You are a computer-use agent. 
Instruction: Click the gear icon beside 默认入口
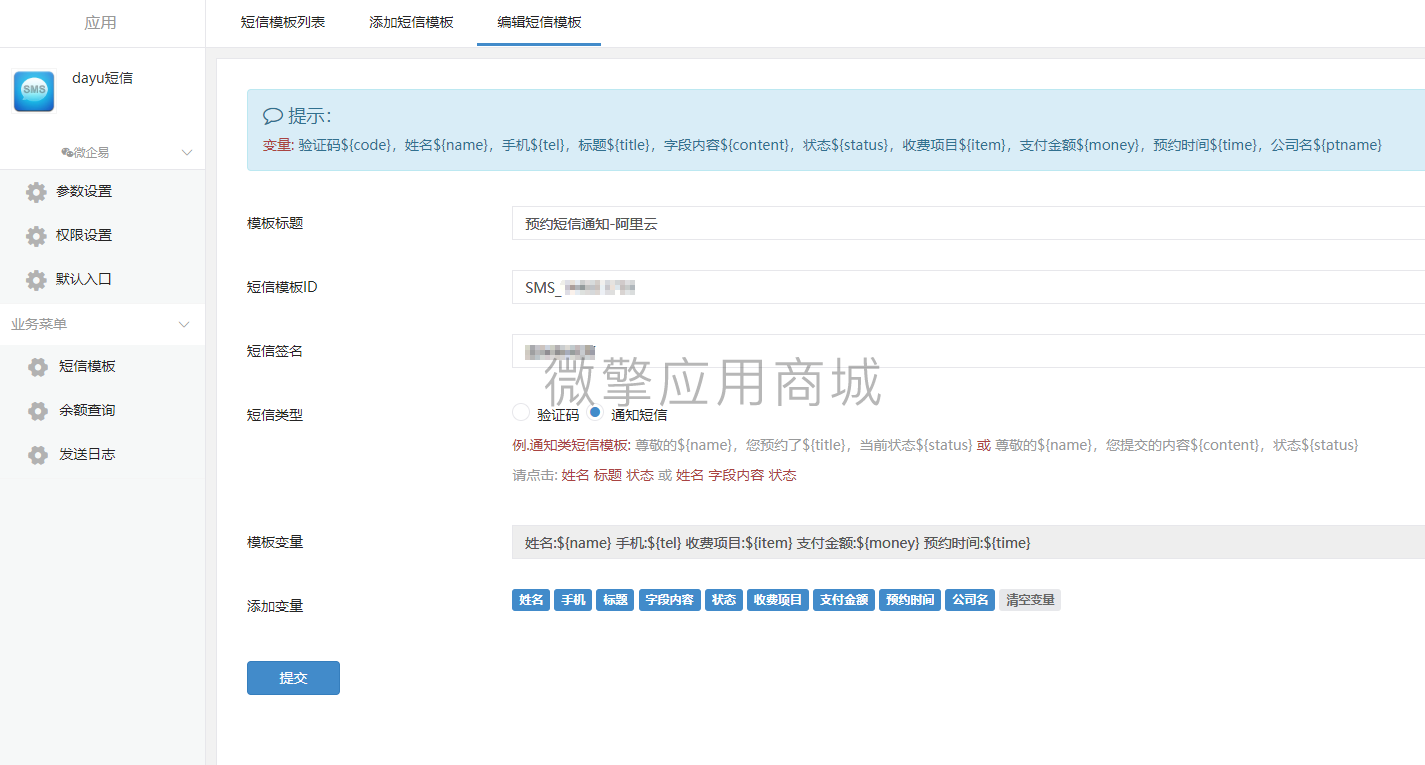point(36,280)
